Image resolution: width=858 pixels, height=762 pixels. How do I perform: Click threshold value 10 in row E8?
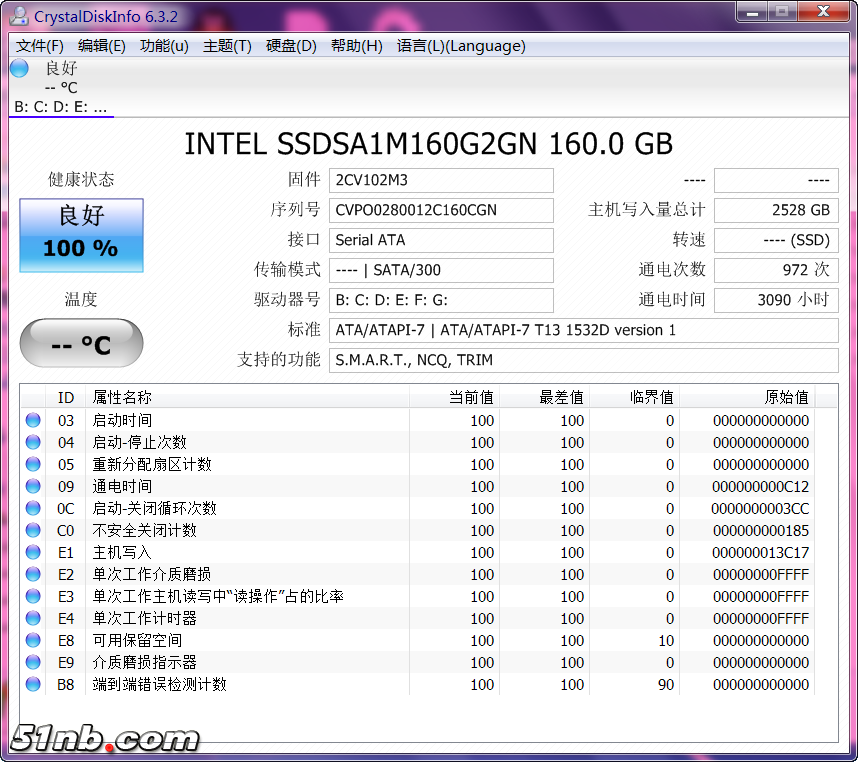[x=666, y=641]
